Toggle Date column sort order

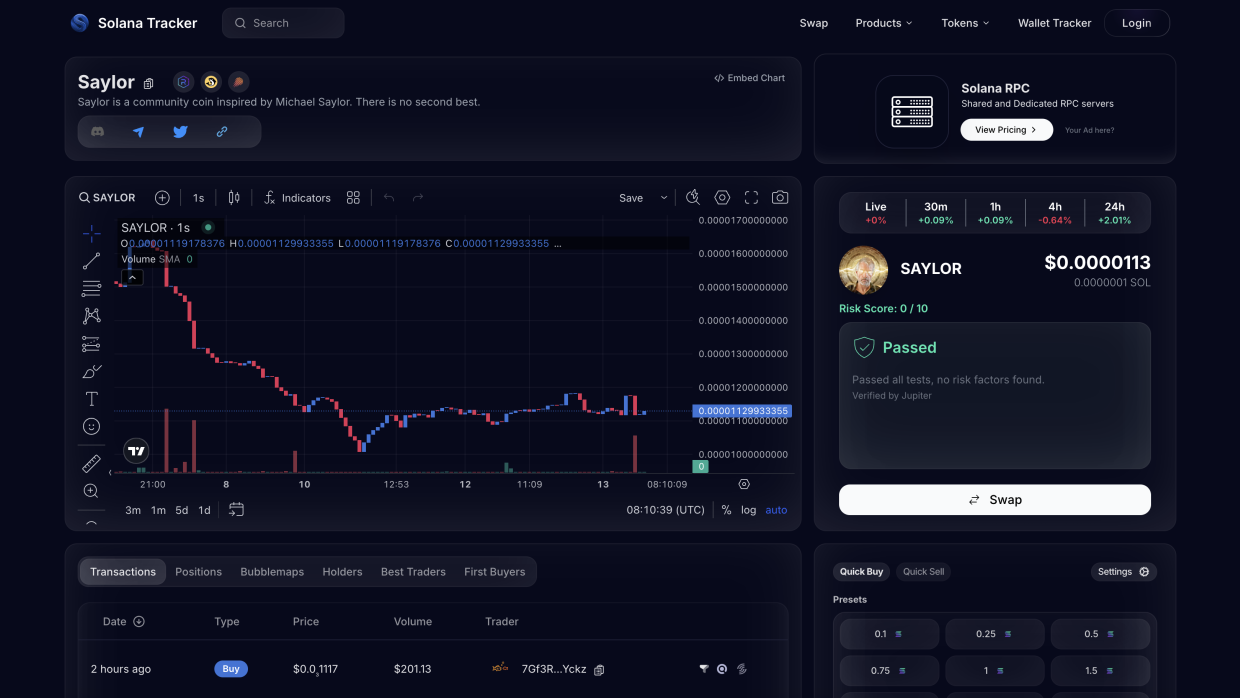(139, 622)
